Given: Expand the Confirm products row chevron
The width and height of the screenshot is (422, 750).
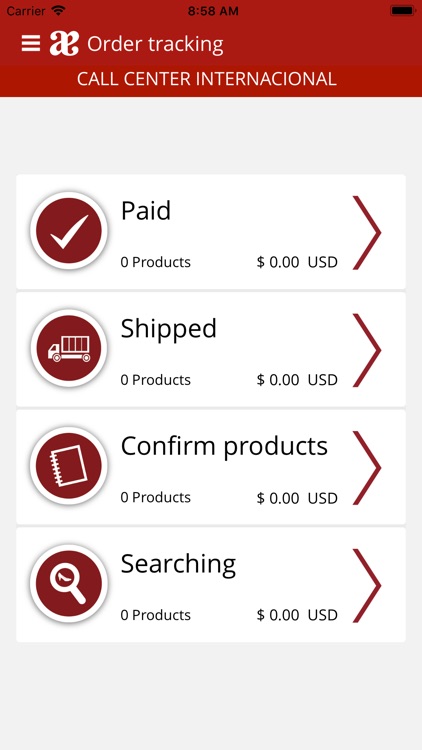Looking at the screenshot, I should point(367,468).
